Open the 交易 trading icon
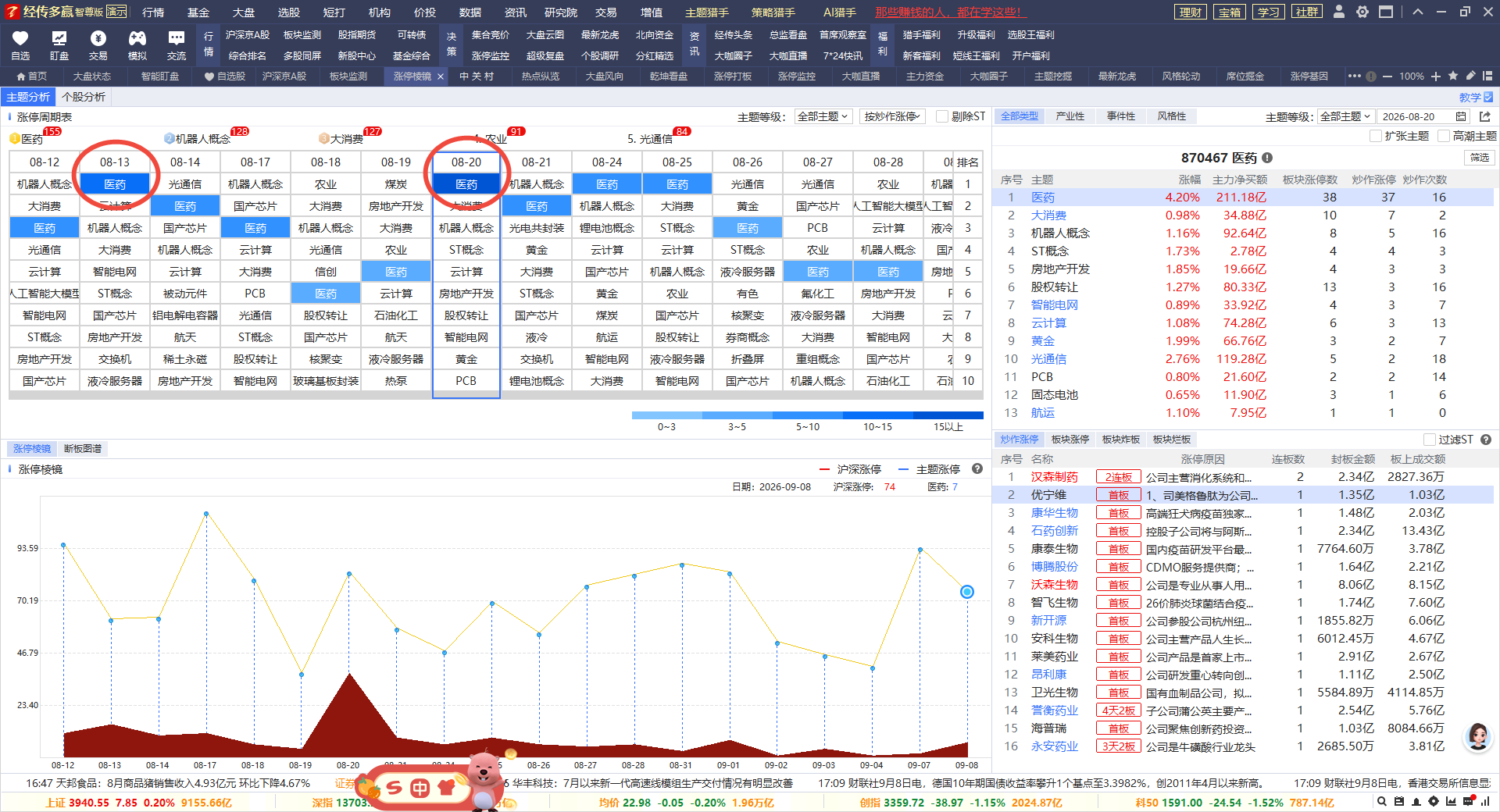Viewport: 1500px width, 812px height. 98,38
